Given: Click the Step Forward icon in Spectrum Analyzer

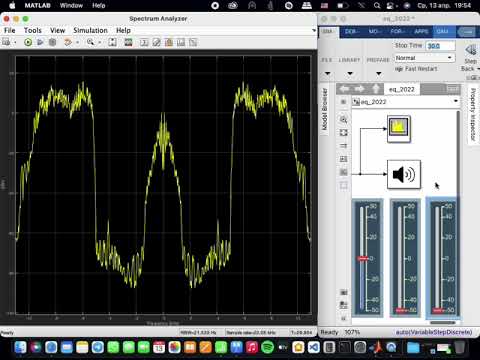Looking at the screenshot, I should coord(40,42).
